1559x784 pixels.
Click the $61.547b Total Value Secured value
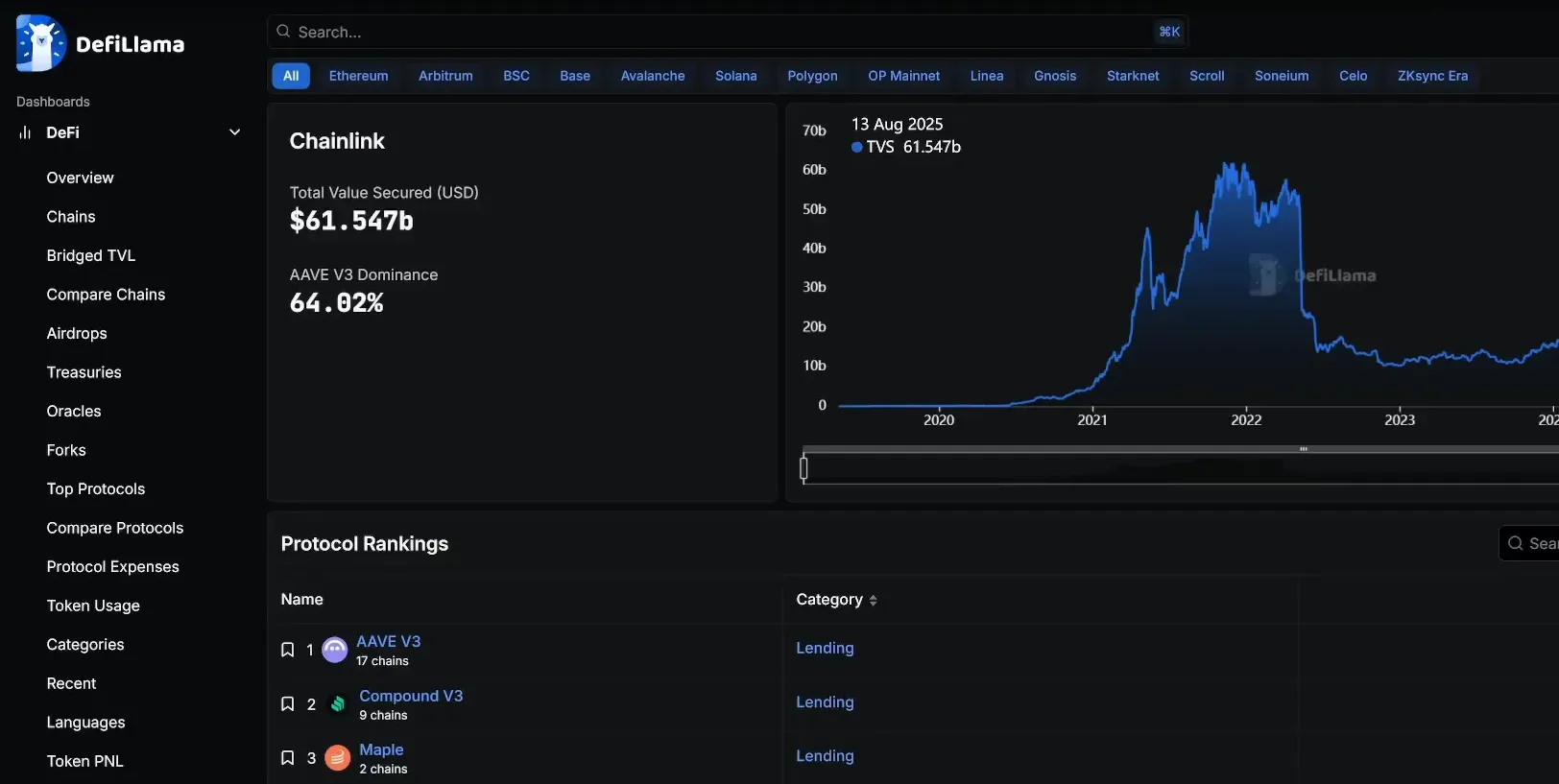pyautogui.click(x=351, y=221)
